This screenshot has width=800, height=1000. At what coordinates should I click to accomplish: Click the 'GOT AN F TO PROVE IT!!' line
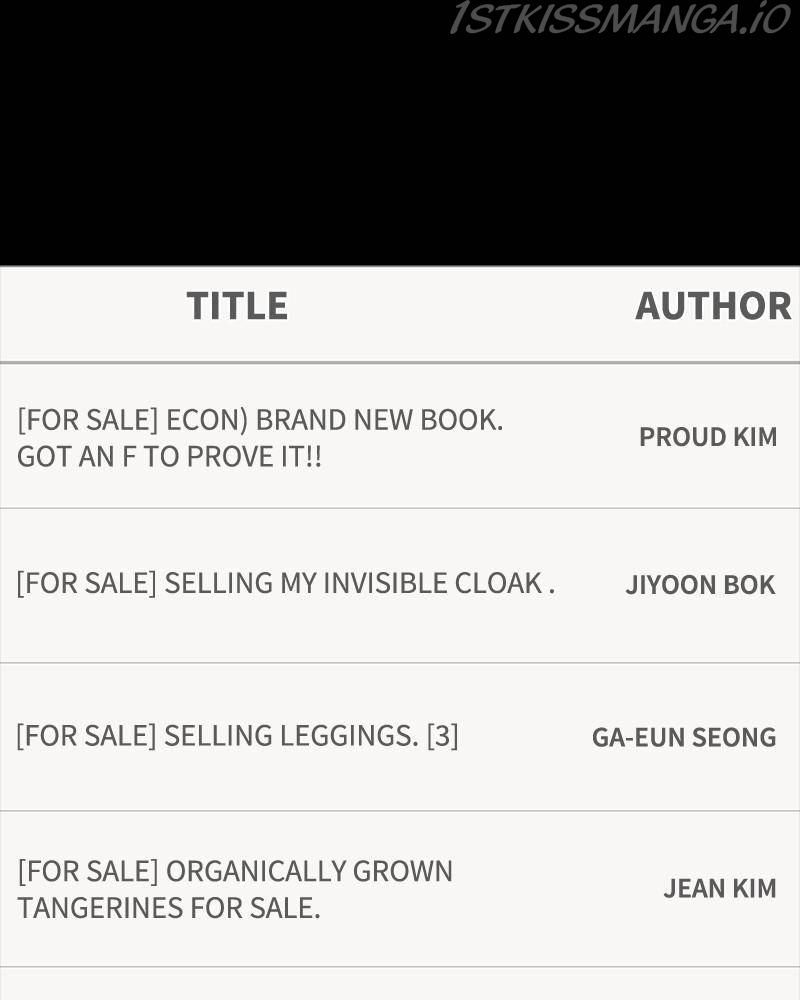169,457
